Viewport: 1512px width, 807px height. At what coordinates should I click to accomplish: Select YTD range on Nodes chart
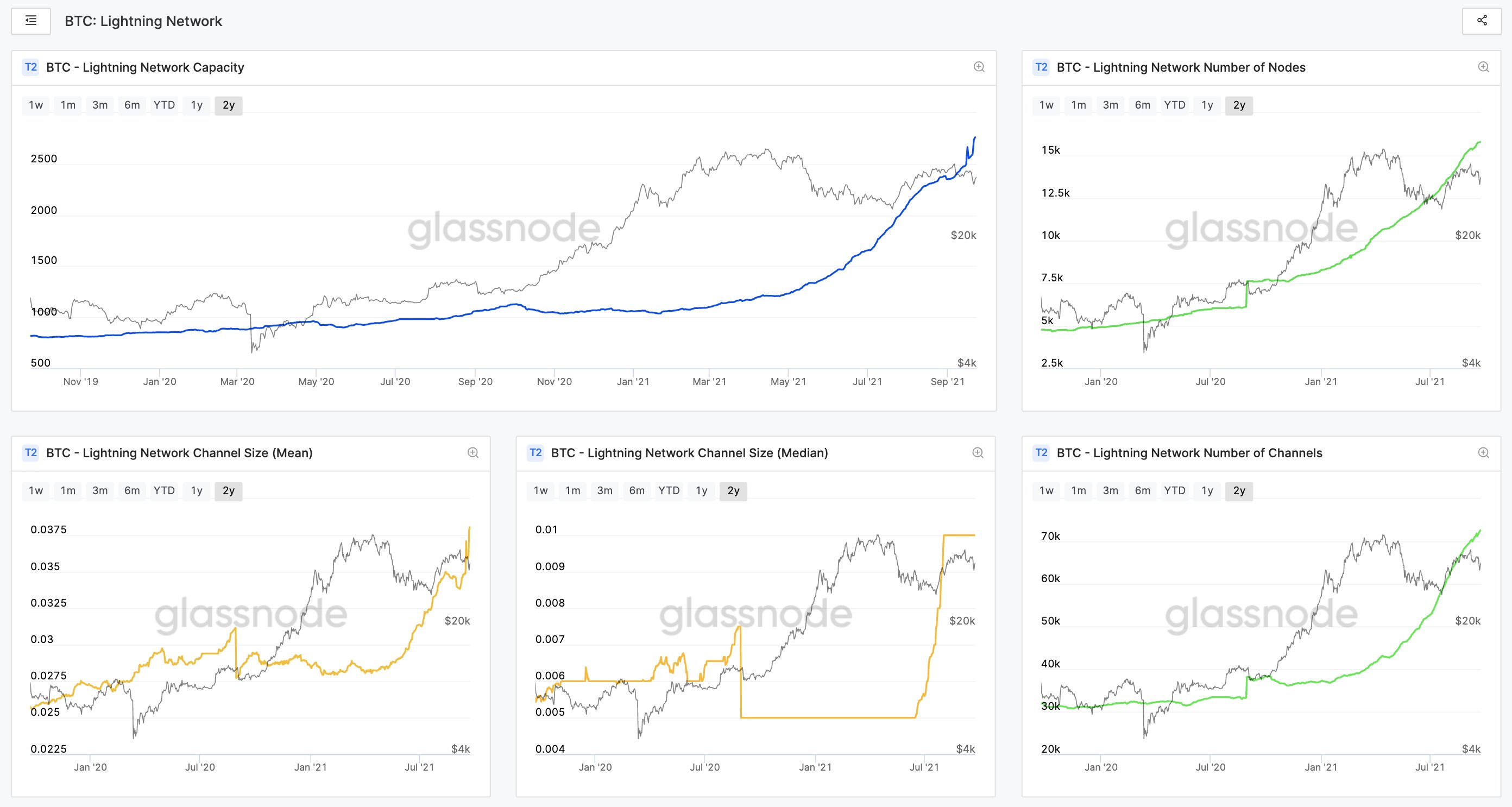[1175, 105]
